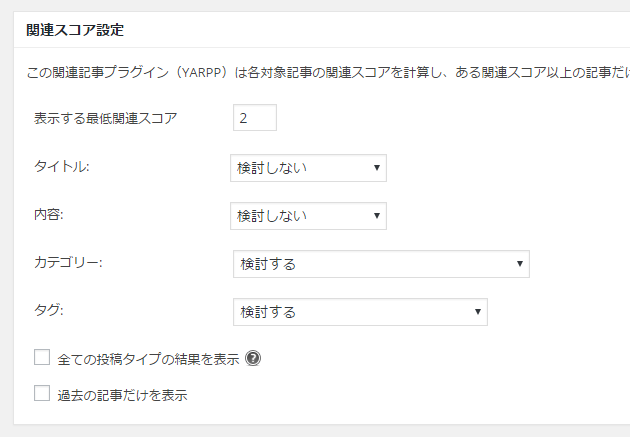Click the arrow on the タグ select box
The height and width of the screenshot is (437, 630).
click(478, 312)
